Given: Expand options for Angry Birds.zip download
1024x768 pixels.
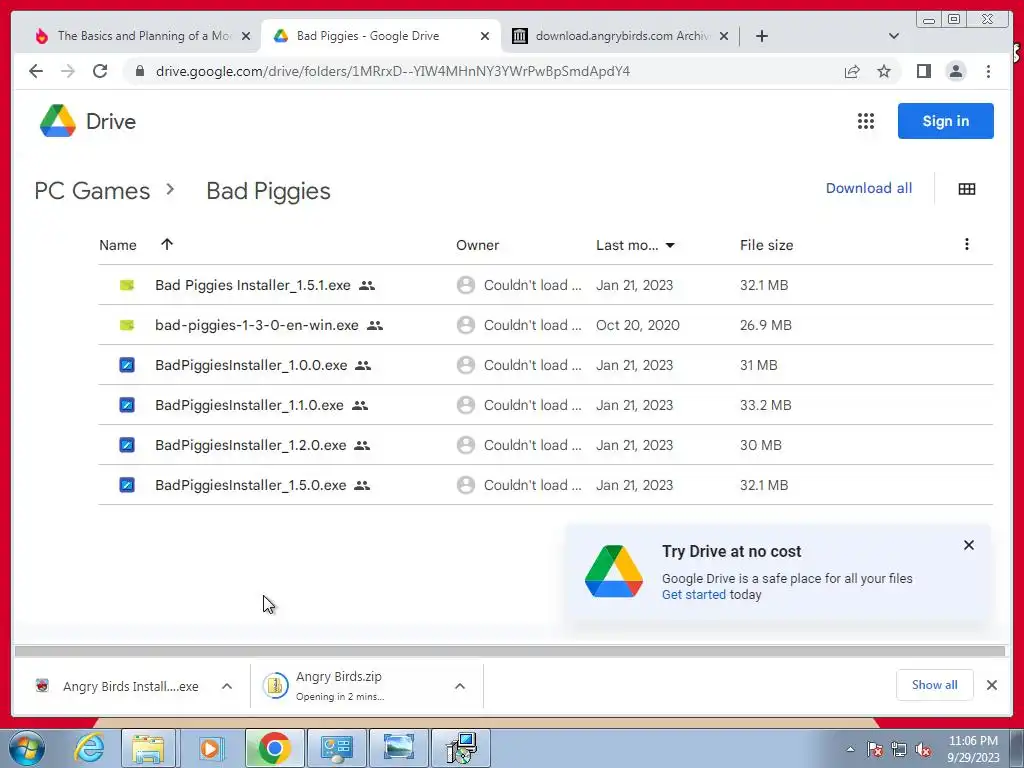Looking at the screenshot, I should [460, 686].
